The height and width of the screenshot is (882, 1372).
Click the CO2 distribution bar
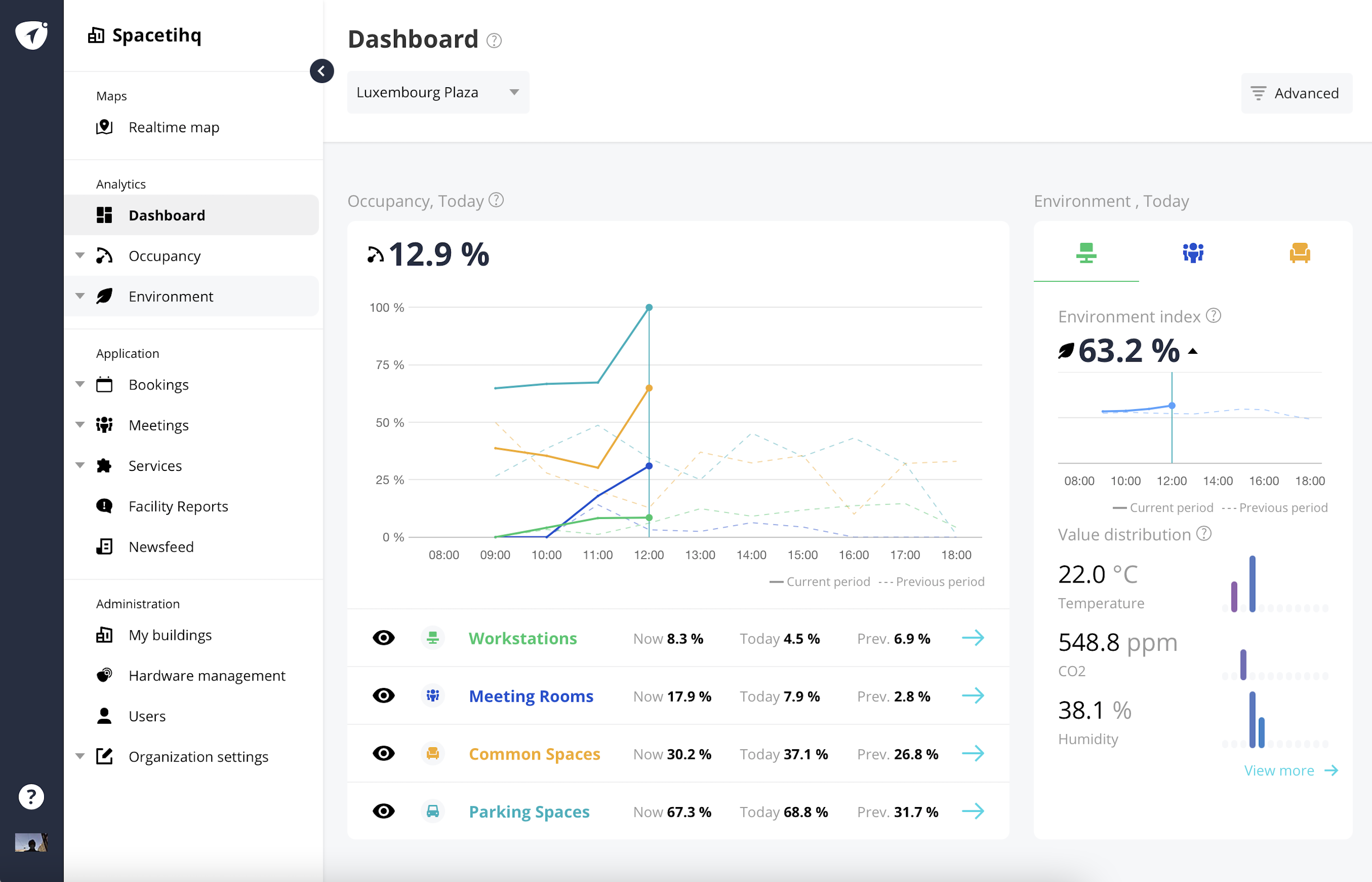[1243, 665]
